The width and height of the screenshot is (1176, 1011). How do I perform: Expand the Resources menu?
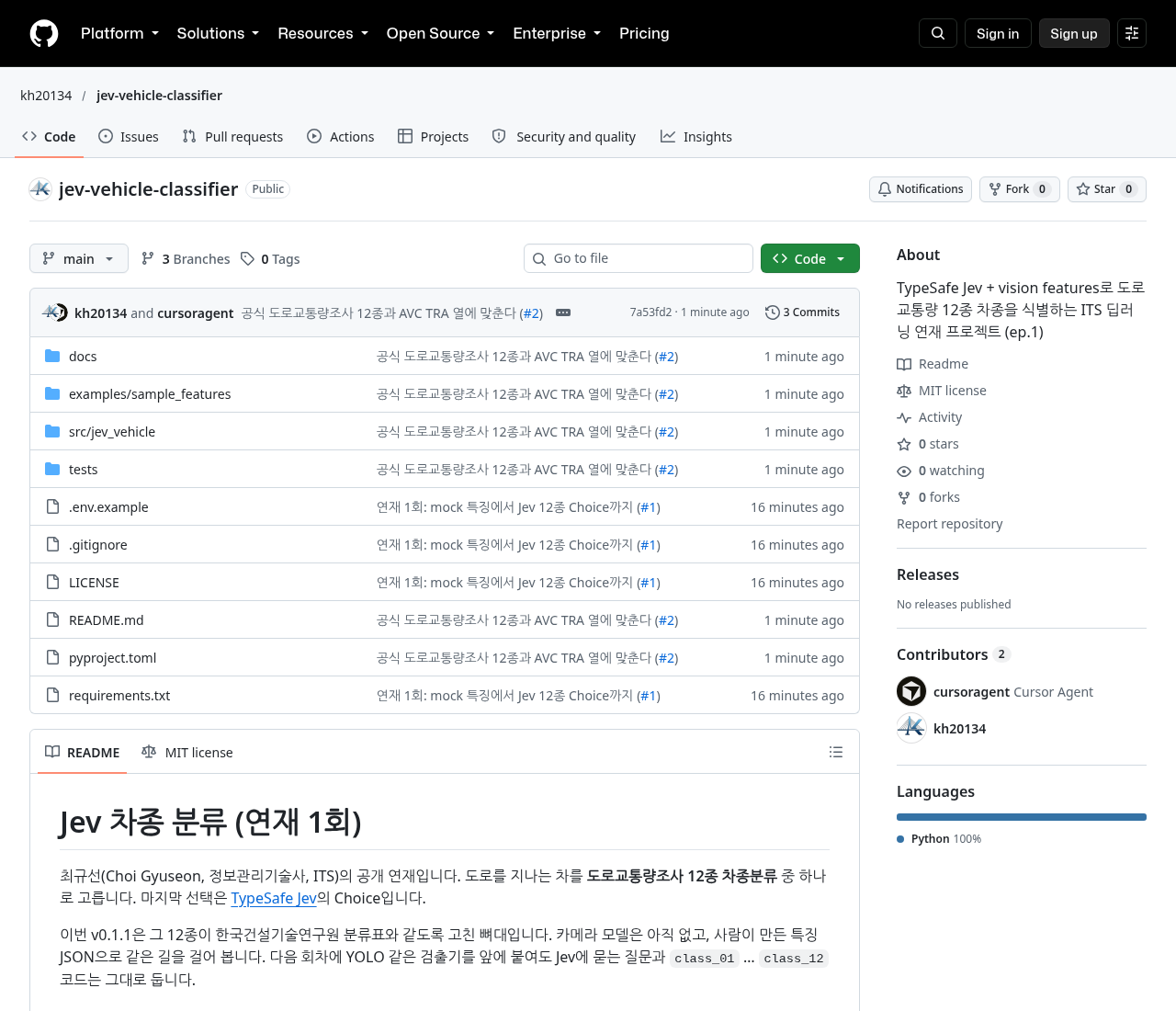322,33
